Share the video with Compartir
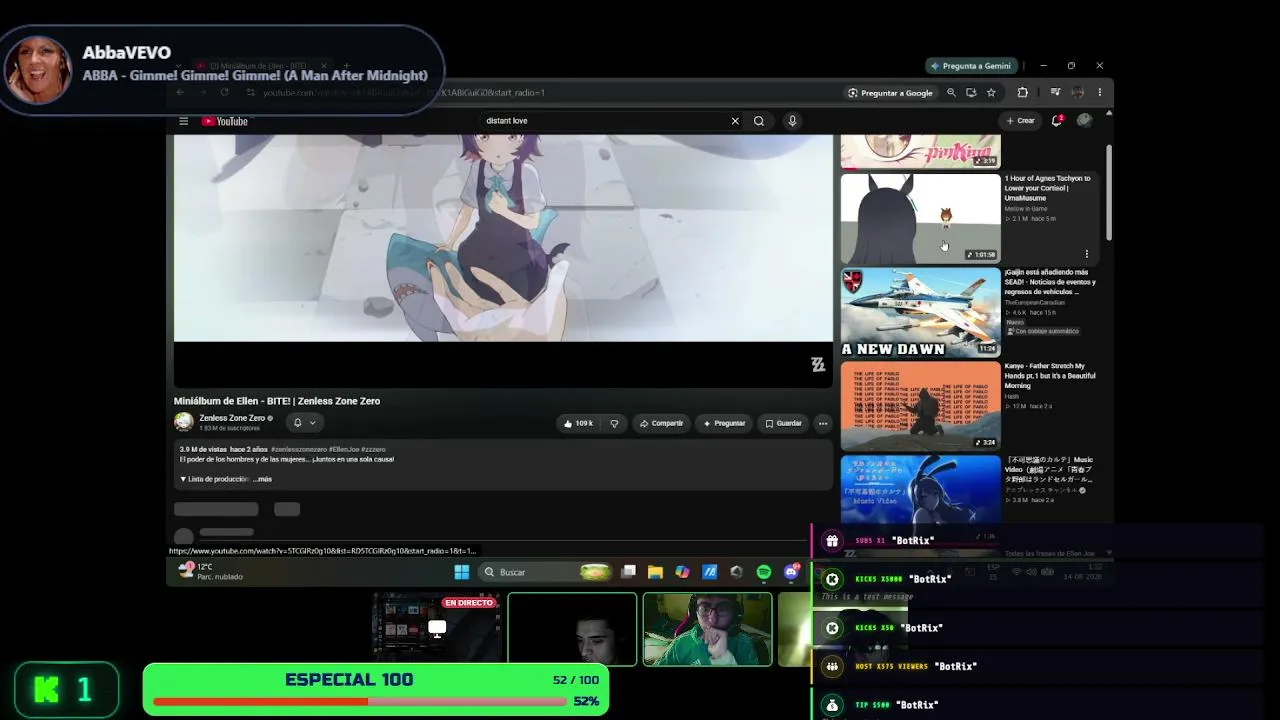This screenshot has height=720, width=1280. (661, 423)
